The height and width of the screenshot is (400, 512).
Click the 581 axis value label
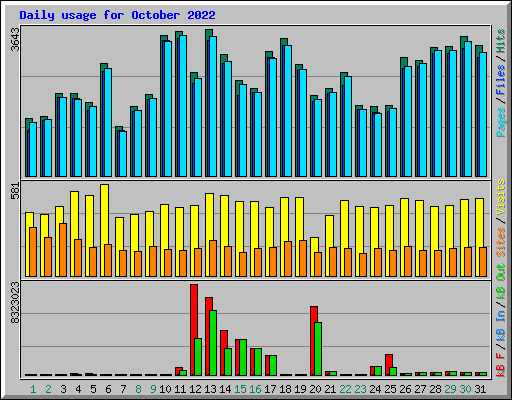pyautogui.click(x=15, y=191)
